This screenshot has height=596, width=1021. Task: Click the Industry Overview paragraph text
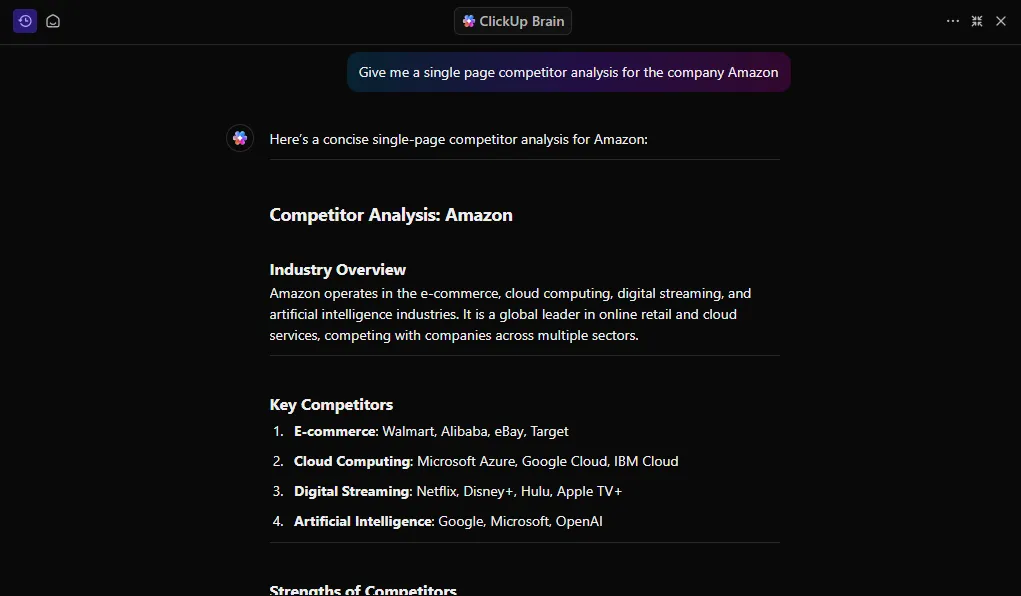510,315
